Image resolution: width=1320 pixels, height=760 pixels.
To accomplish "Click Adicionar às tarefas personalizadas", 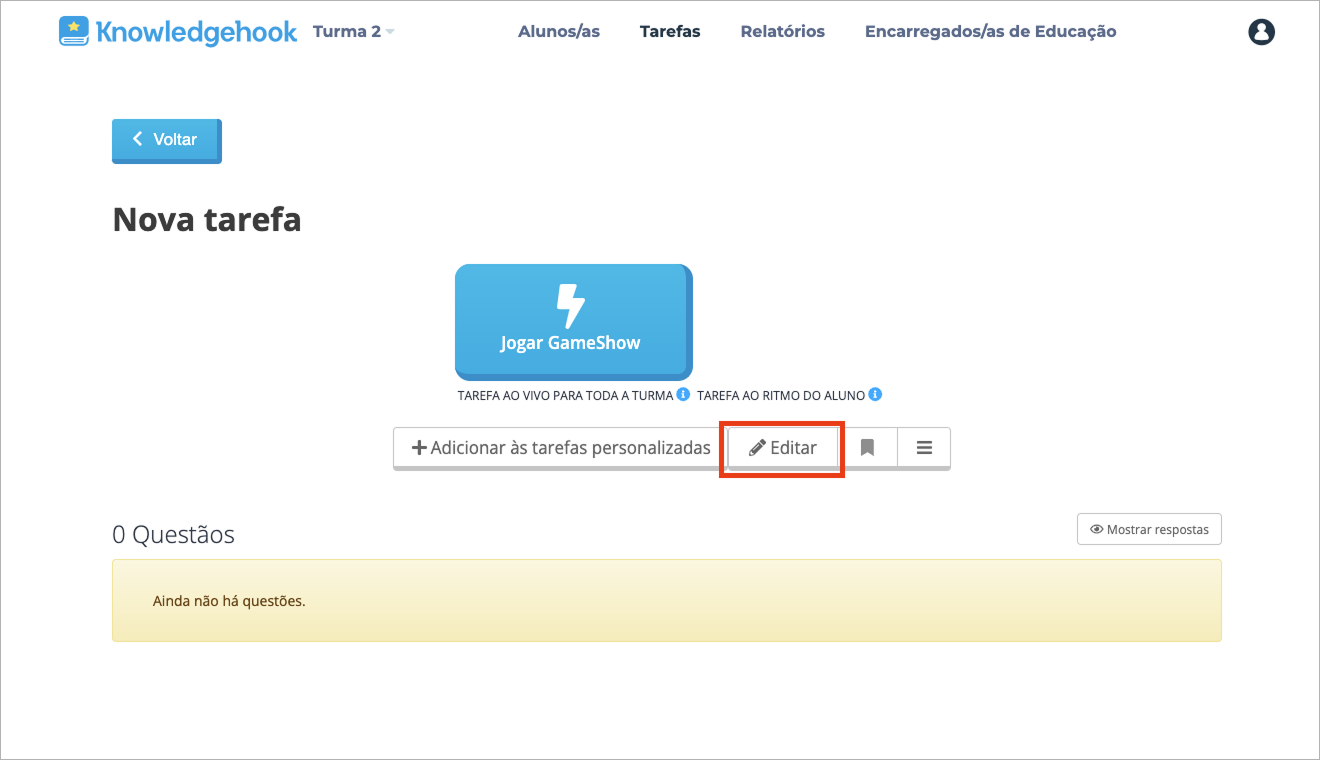I will 560,448.
